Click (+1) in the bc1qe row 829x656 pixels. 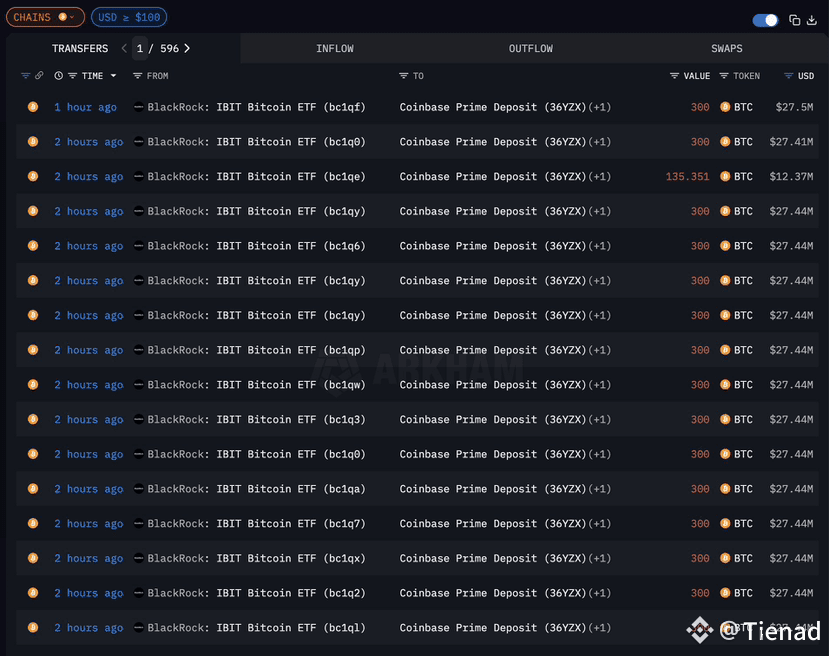tap(600, 177)
